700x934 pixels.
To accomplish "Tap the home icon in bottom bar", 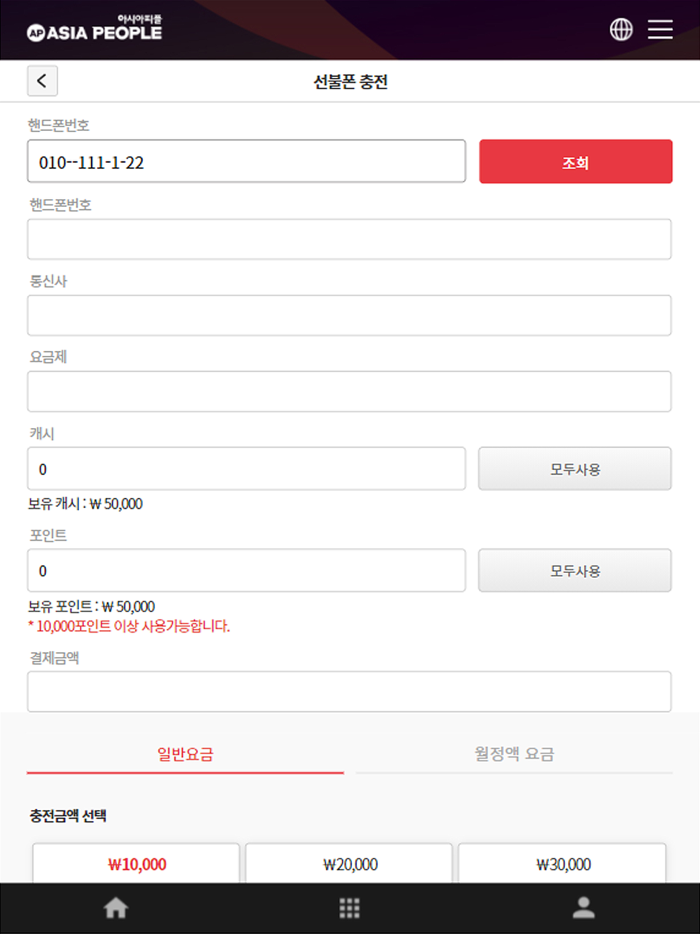I will 117,907.
